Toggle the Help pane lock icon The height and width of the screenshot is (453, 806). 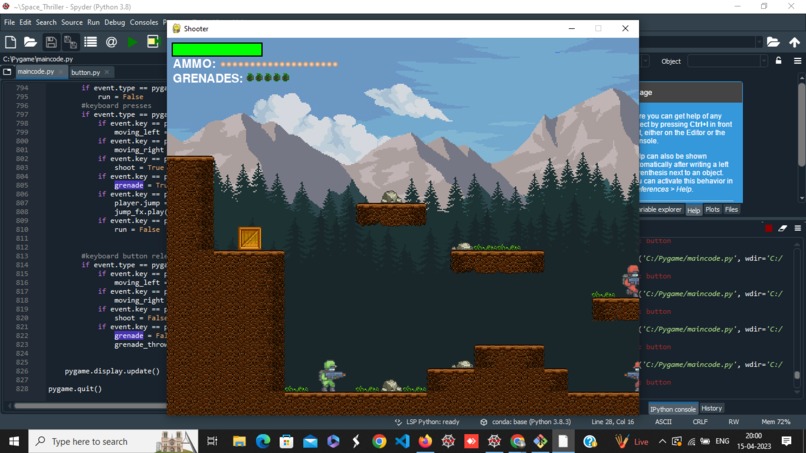click(x=779, y=61)
